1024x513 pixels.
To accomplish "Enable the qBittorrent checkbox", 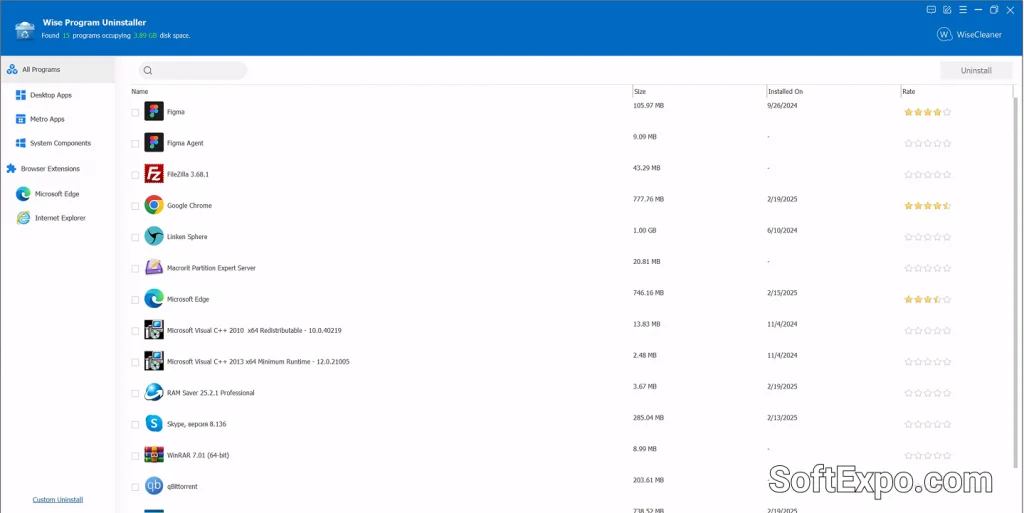I will [x=136, y=487].
